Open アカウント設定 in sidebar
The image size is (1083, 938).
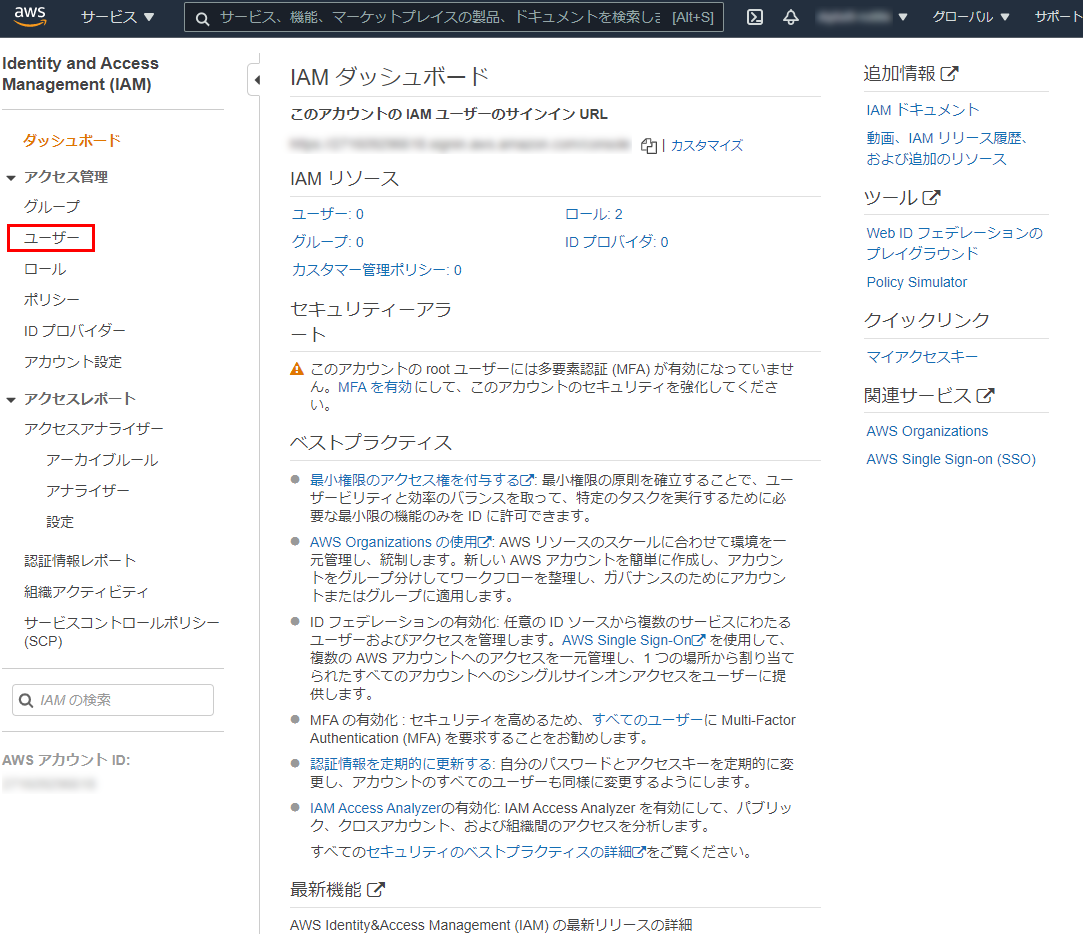(x=73, y=362)
